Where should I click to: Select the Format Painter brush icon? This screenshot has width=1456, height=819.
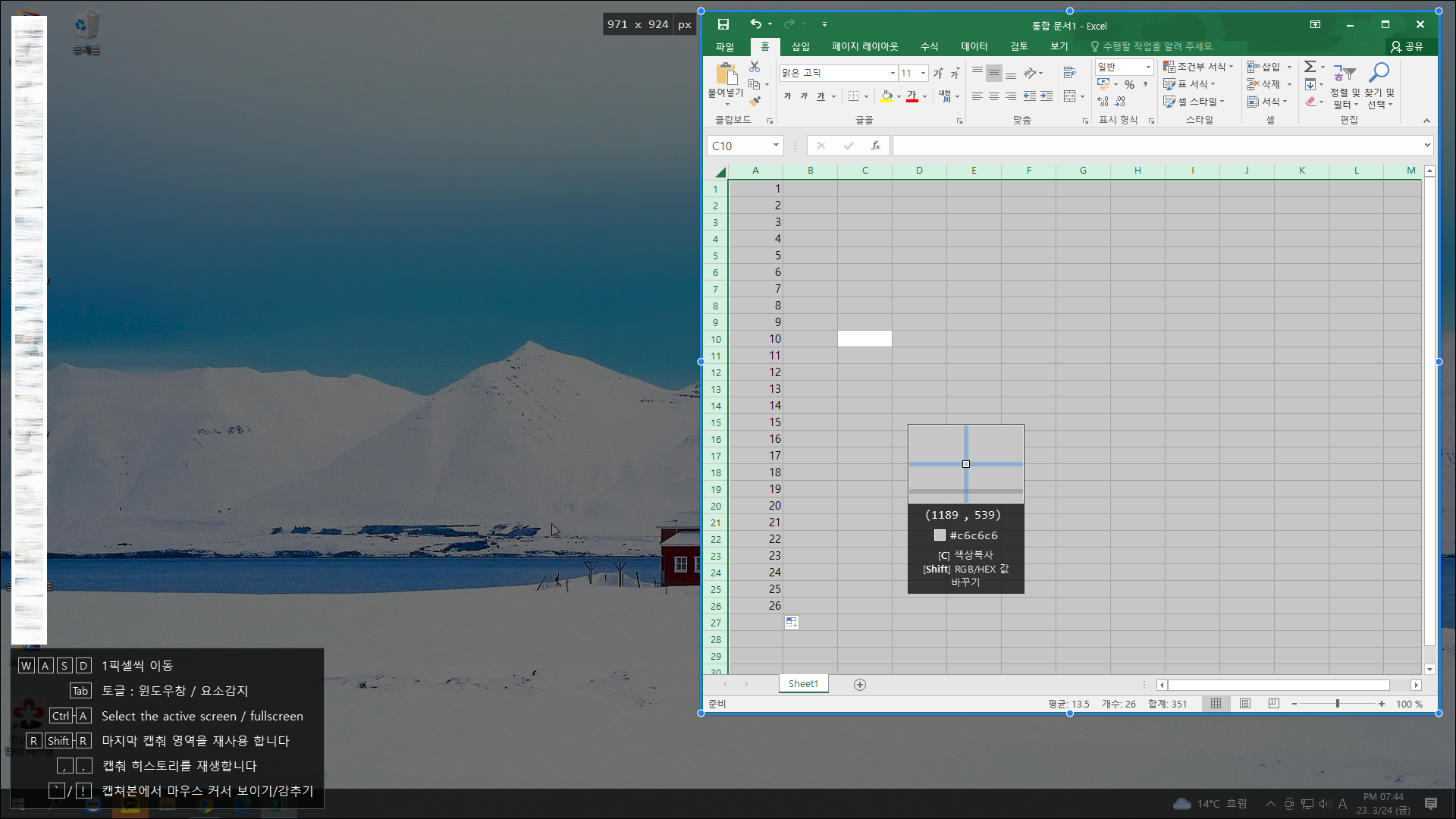click(755, 101)
